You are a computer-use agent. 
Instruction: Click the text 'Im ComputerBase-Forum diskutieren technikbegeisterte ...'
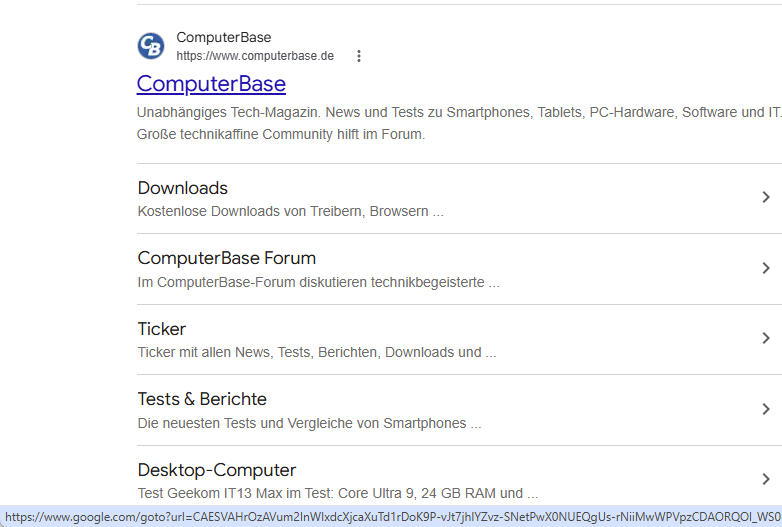coord(318,282)
